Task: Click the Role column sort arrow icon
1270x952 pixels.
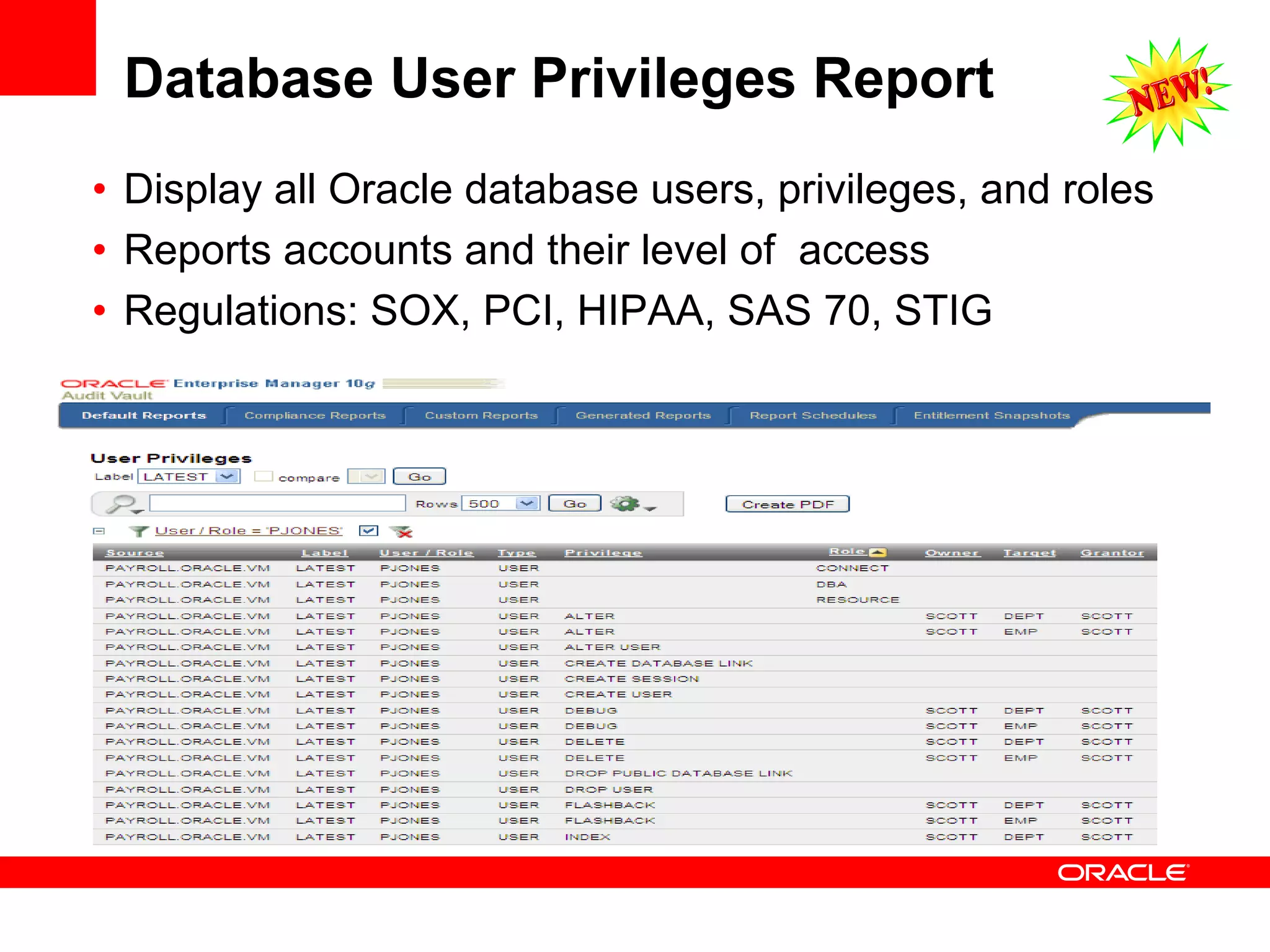Action: pyautogui.click(x=877, y=552)
